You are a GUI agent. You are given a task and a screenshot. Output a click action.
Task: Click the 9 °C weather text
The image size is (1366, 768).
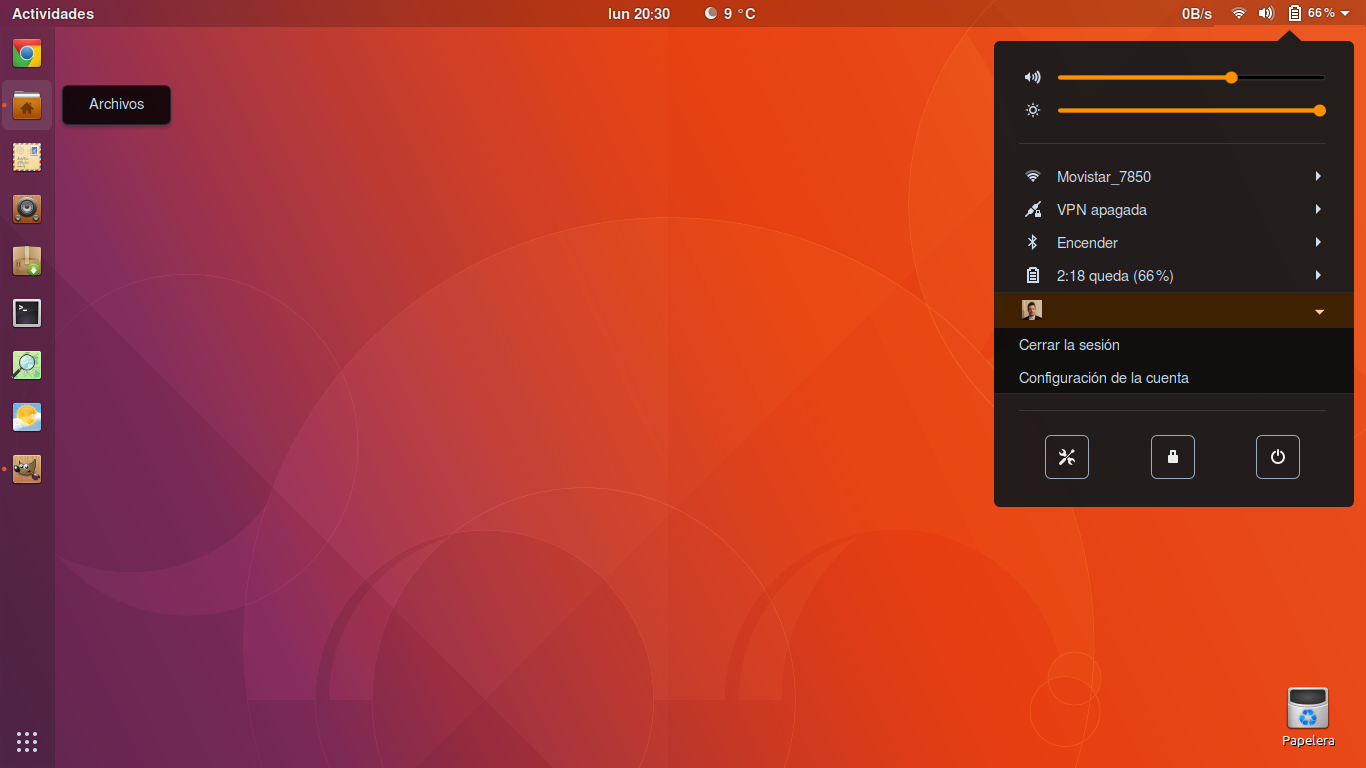[x=740, y=13]
